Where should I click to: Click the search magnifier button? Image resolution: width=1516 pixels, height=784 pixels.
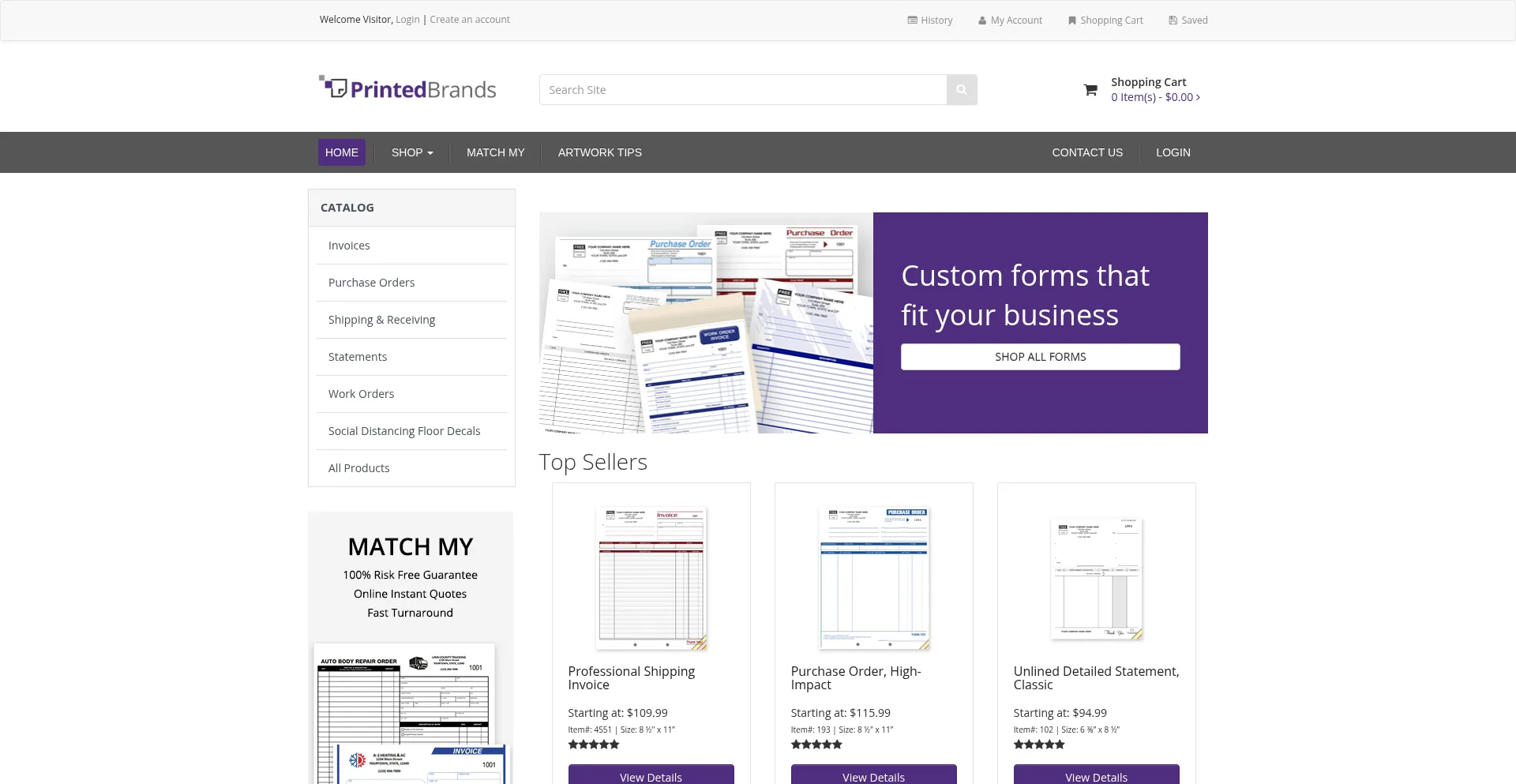(x=961, y=90)
